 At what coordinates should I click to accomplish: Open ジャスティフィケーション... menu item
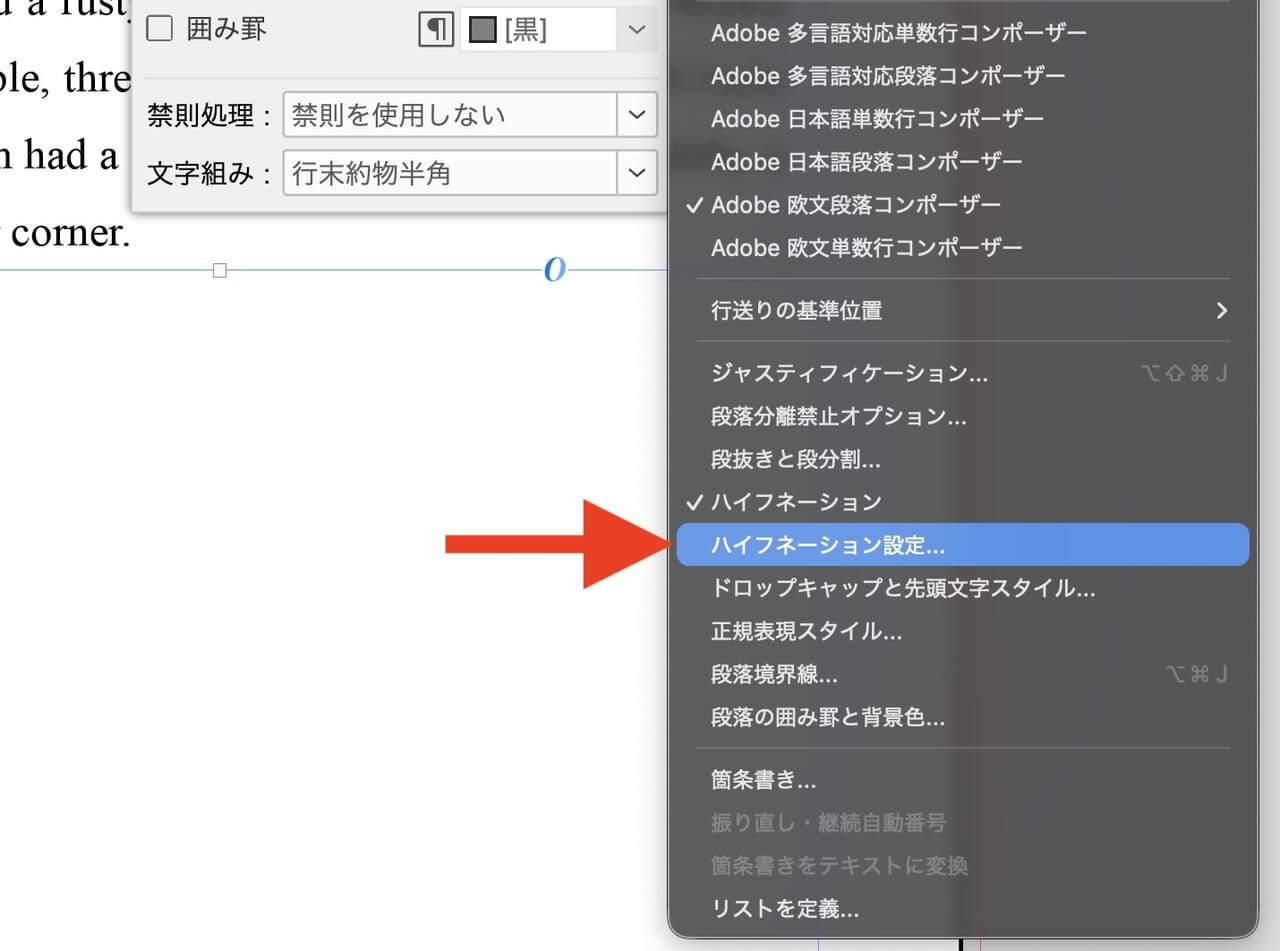(x=963, y=374)
